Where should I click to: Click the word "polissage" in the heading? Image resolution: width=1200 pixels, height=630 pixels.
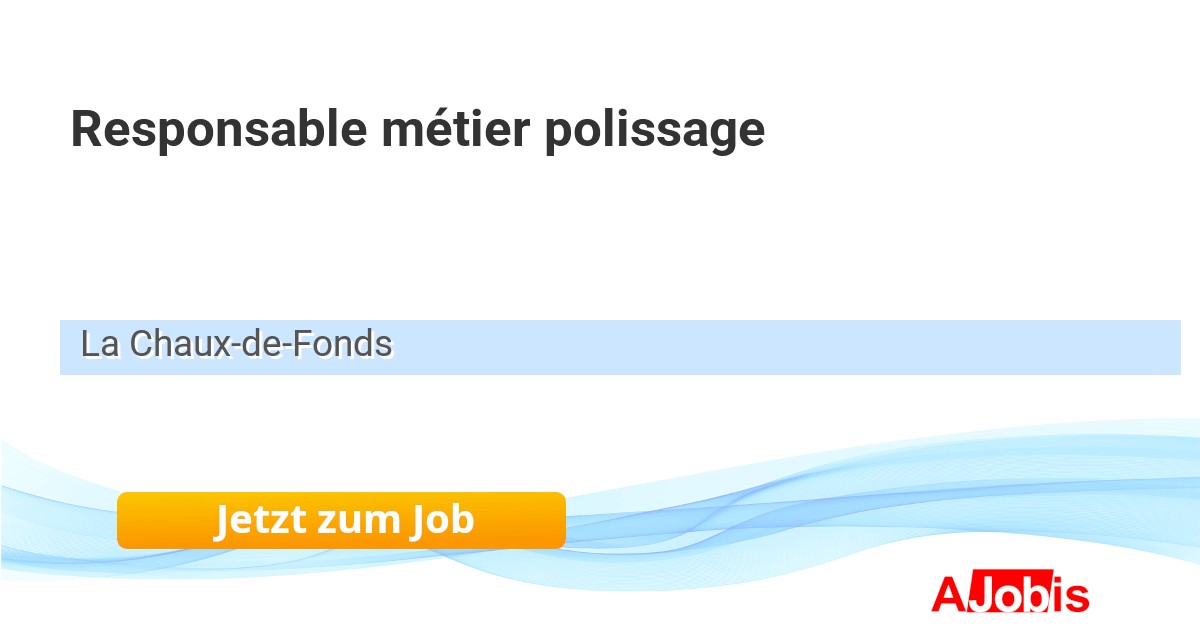pos(655,131)
